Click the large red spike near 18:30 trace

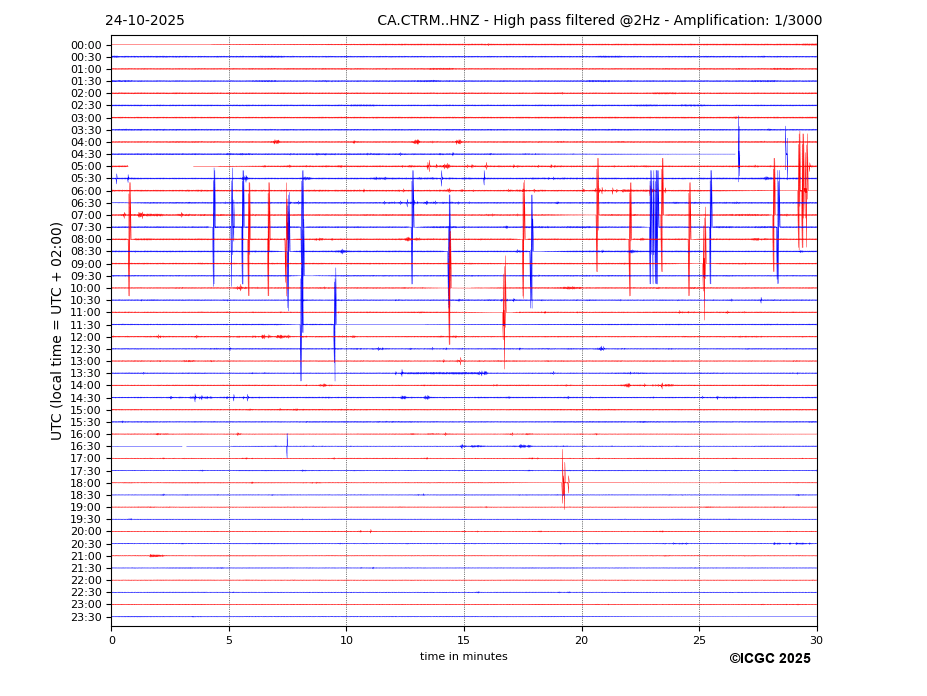coord(563,482)
